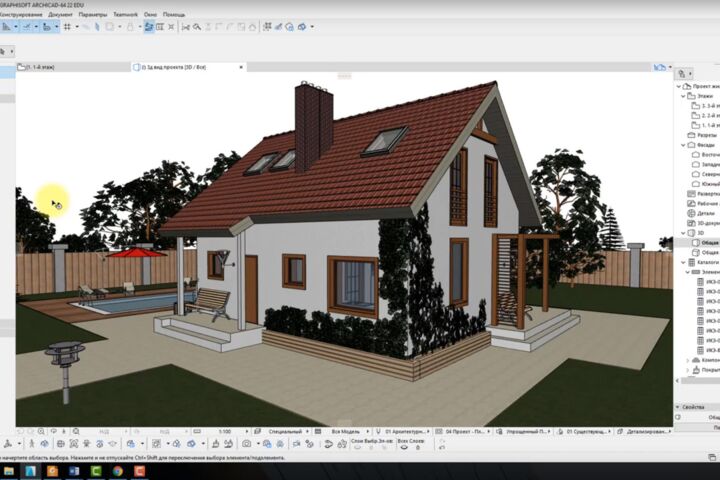Click the camera icon in the bottom toolbar
The width and height of the screenshot is (720, 480).
point(247,444)
